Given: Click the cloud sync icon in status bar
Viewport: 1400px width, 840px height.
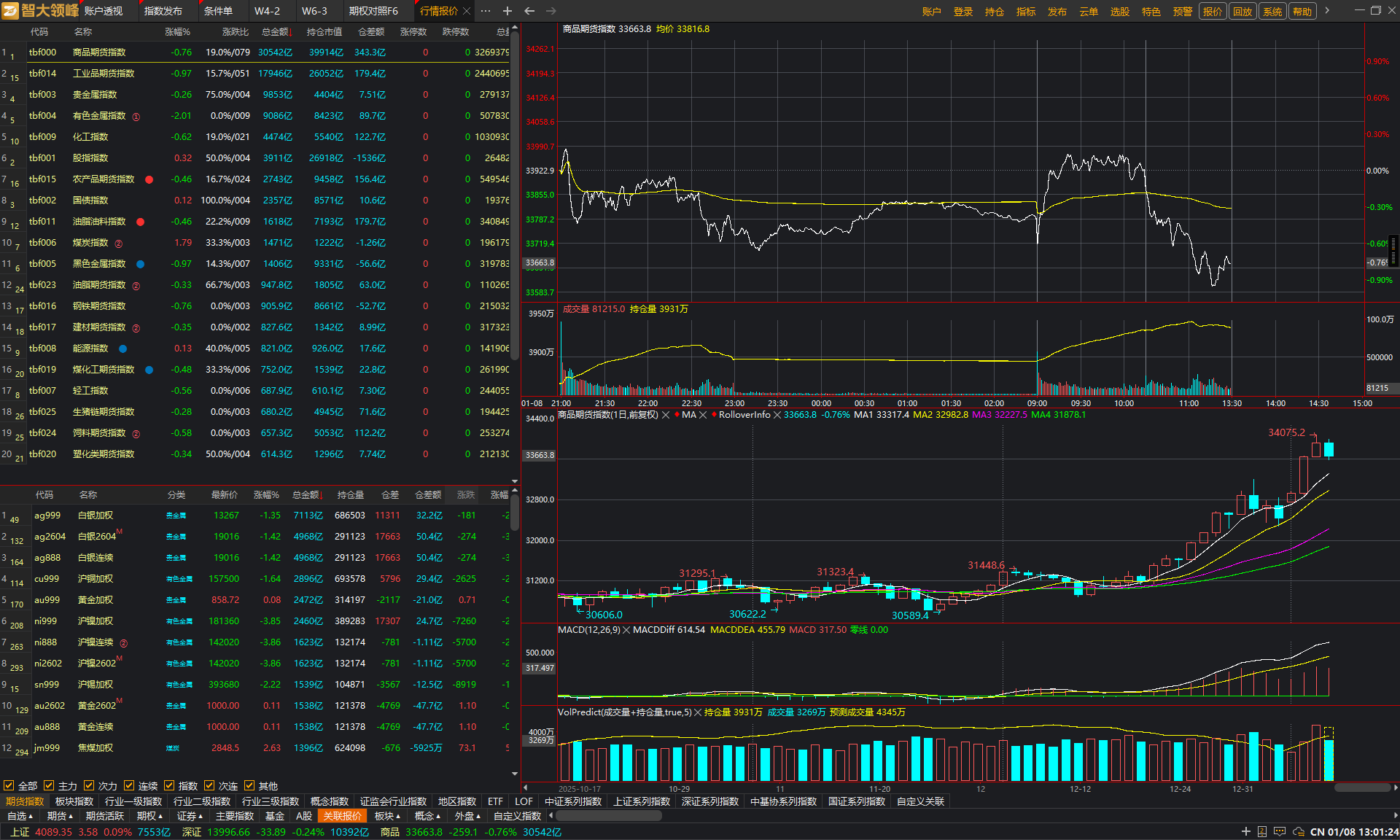Looking at the screenshot, I should pos(1299,832).
